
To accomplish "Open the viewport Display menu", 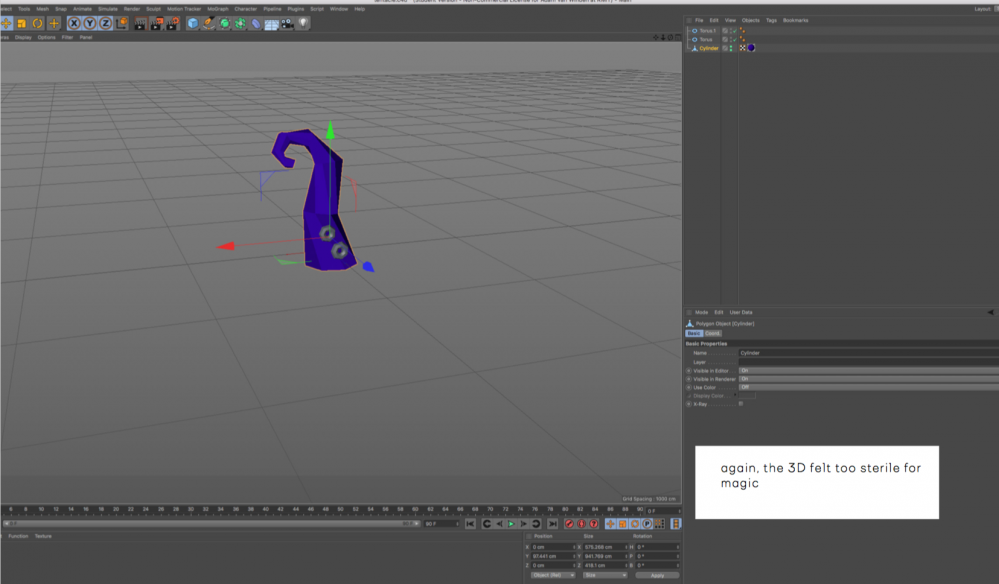I will (23, 38).
